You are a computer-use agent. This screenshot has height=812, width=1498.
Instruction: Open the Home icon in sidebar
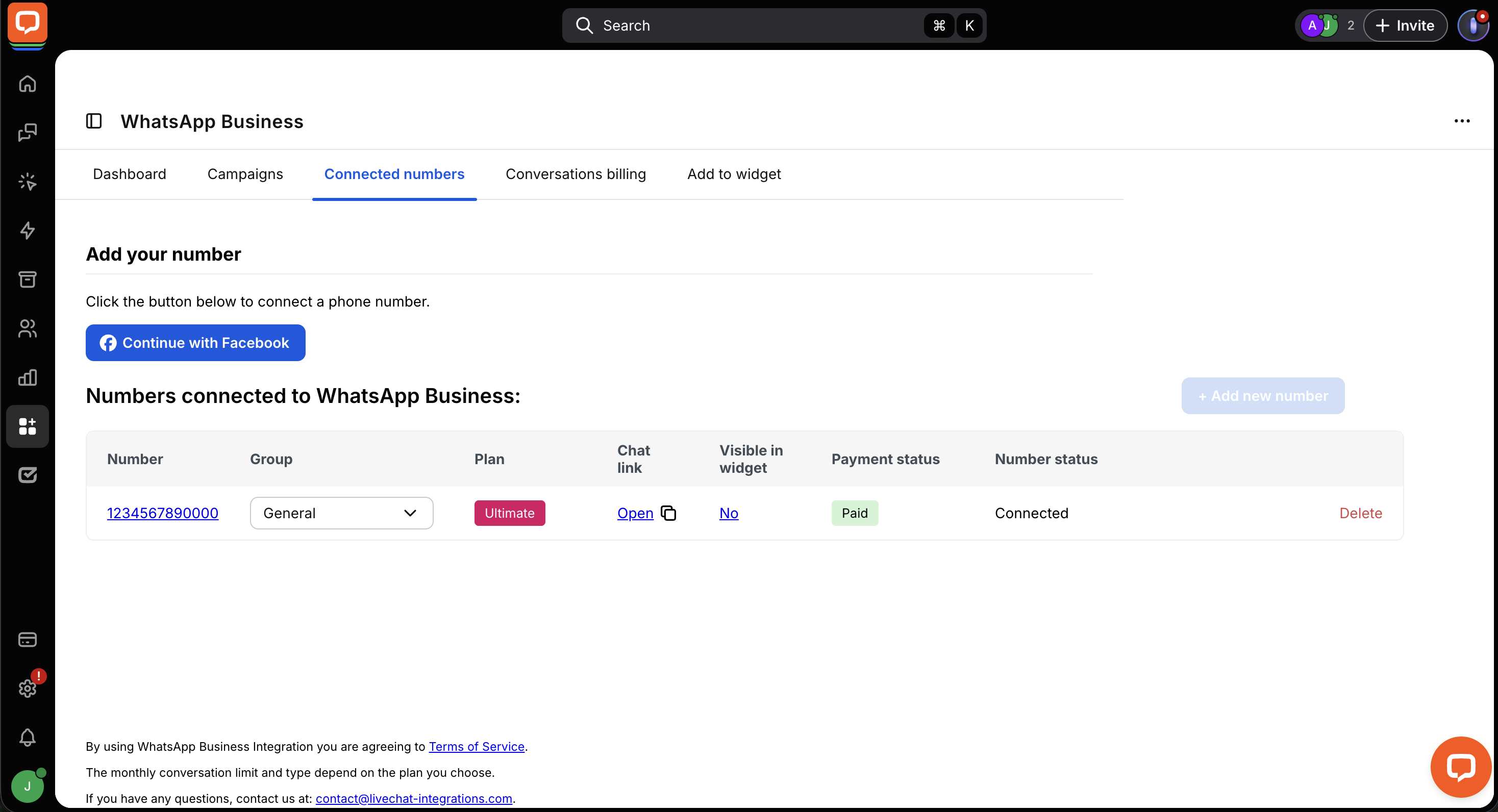click(x=28, y=84)
